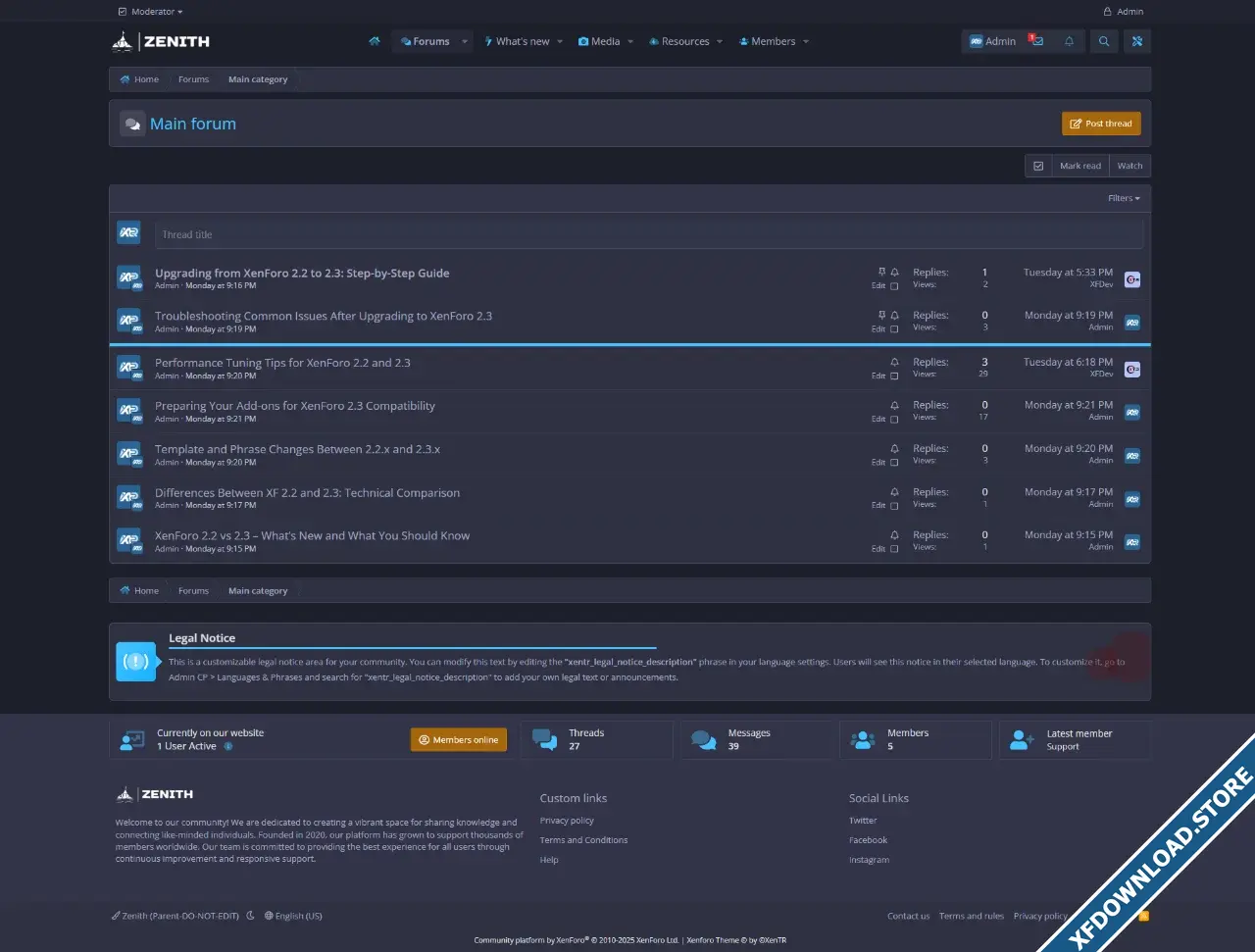
Task: Click the pin icon on the Troubleshooting thread
Action: [881, 316]
